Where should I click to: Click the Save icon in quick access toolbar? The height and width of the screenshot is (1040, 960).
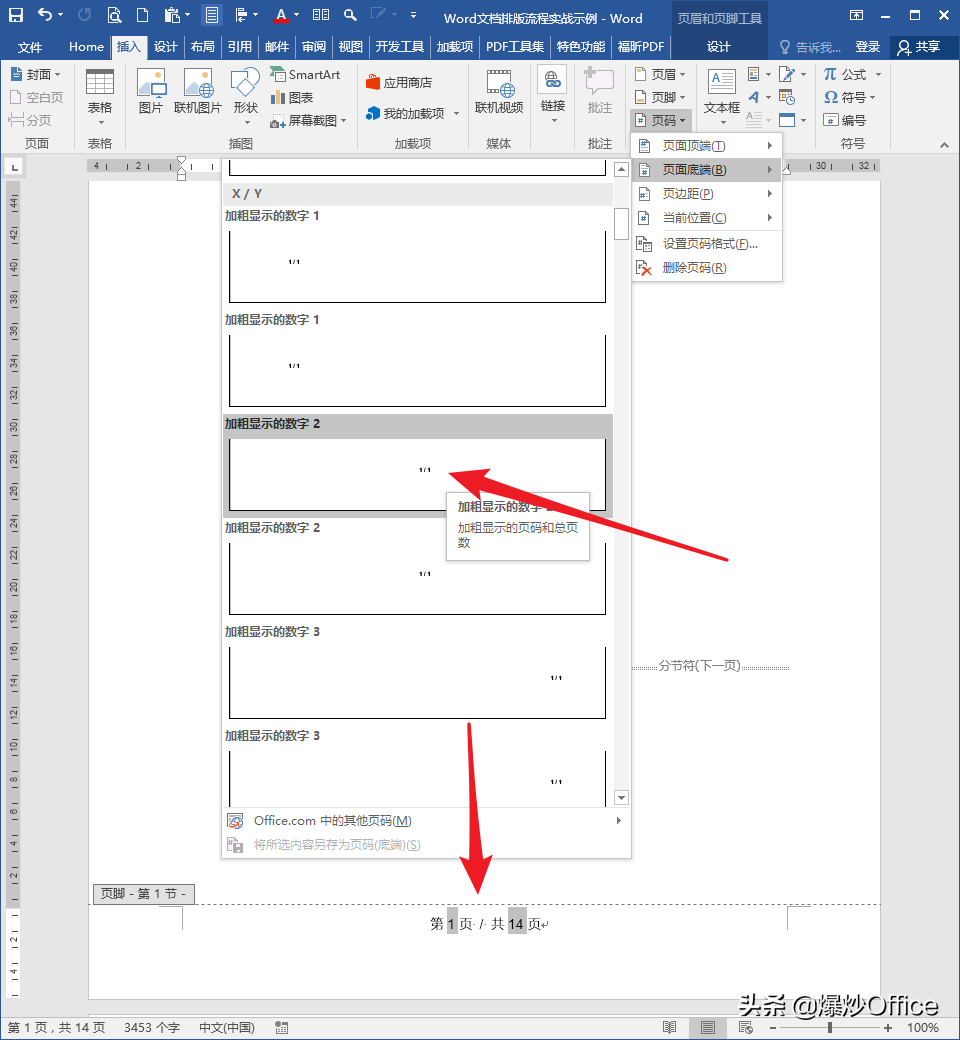point(16,15)
